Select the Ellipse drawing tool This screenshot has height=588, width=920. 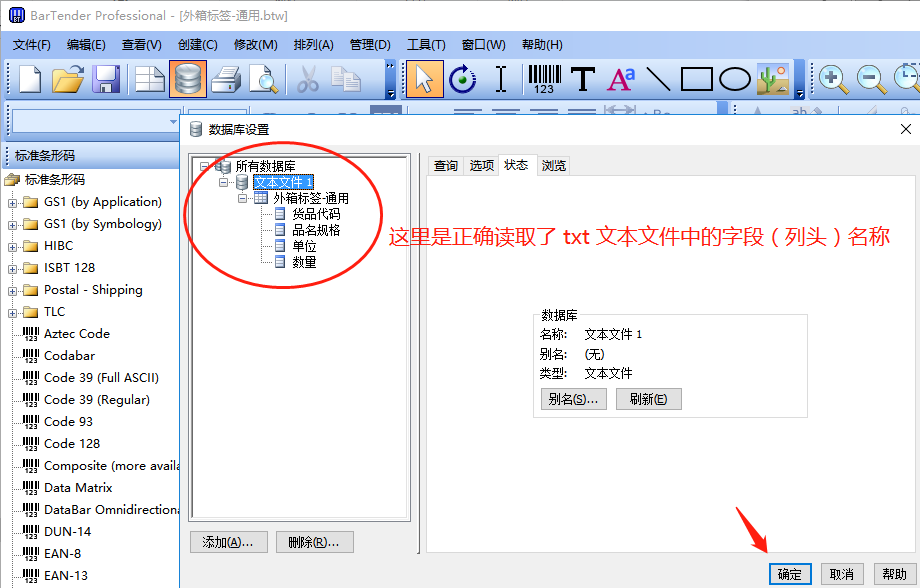(x=735, y=79)
